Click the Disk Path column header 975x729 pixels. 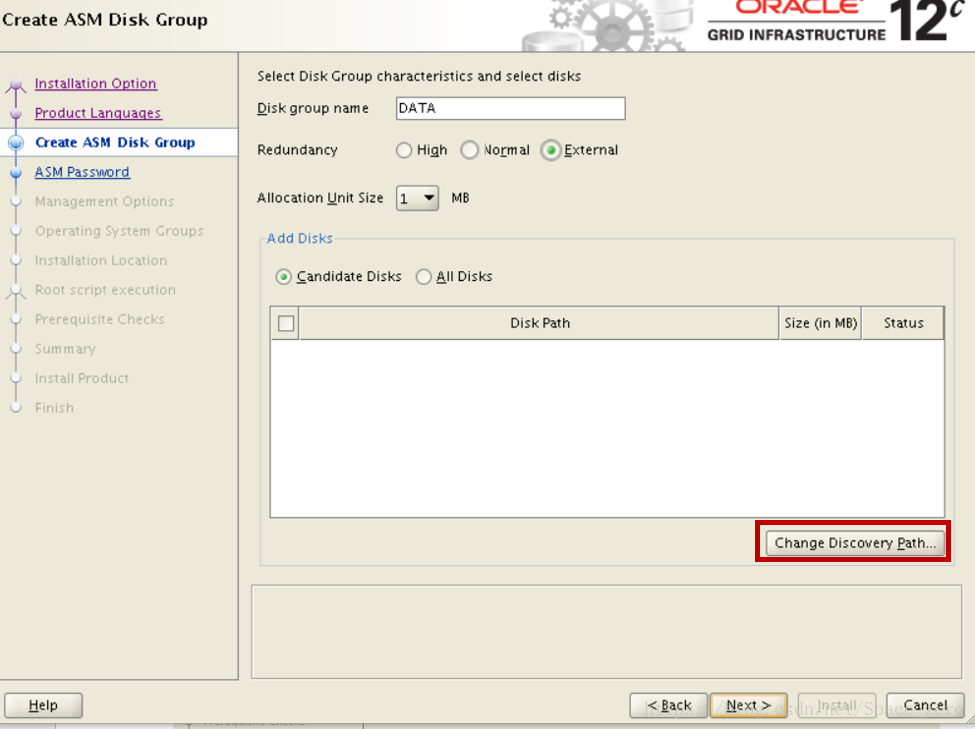(x=539, y=323)
